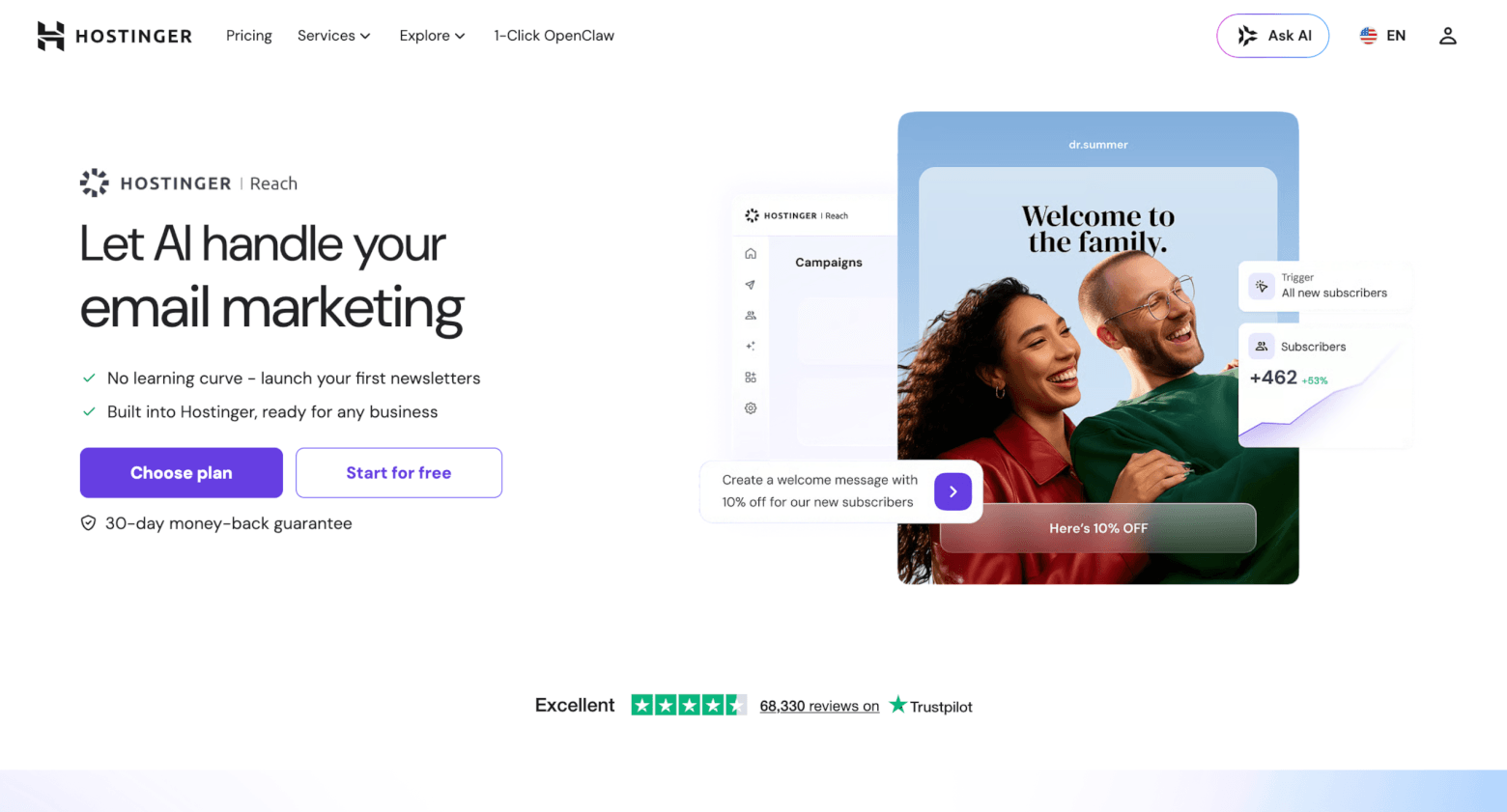Screen dimensions: 1507x812
Task: Click the US flag language icon
Action: click(x=1368, y=36)
